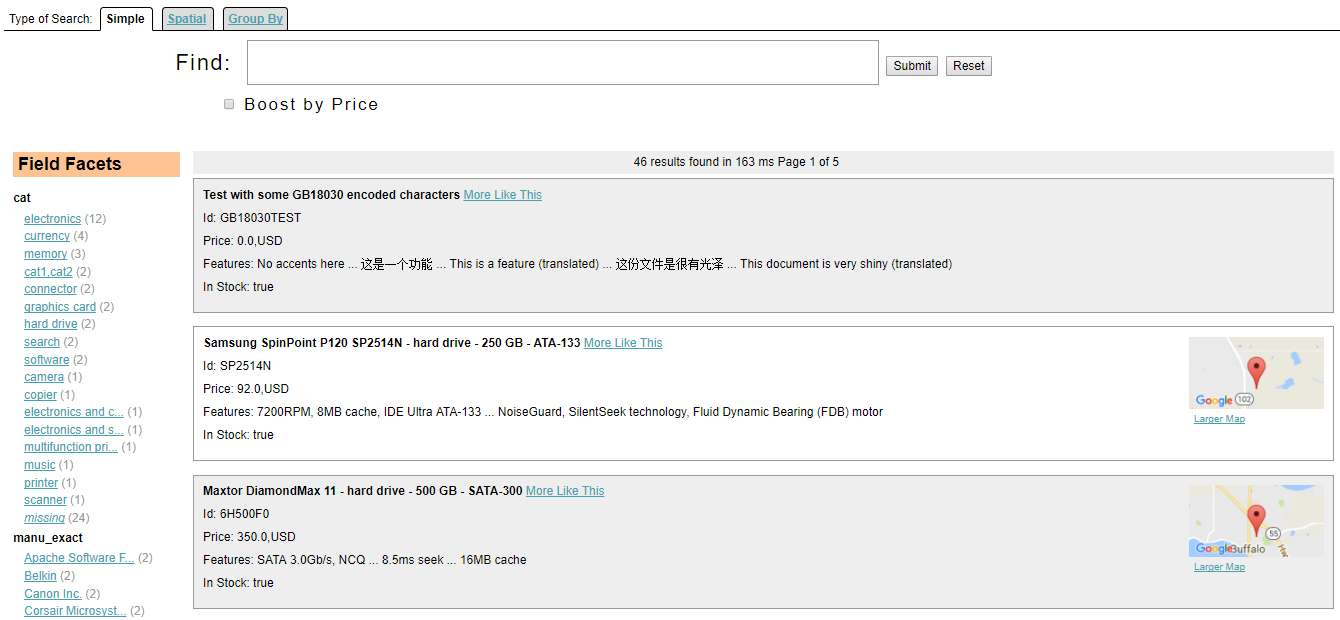Filter by 'multifunction pri...' facet
The image size is (1340, 620).
[71, 447]
